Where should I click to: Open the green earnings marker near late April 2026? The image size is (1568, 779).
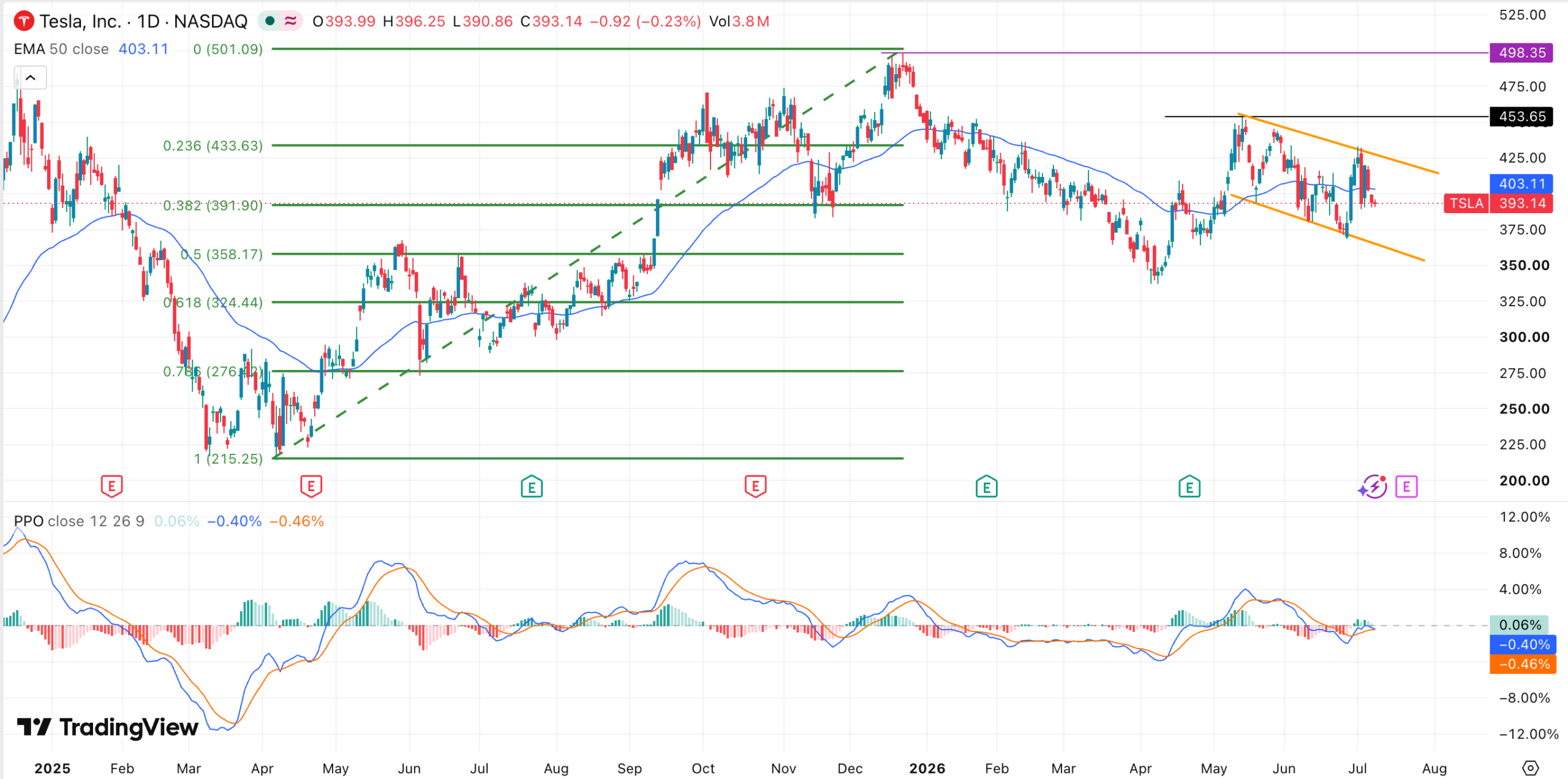click(1189, 487)
